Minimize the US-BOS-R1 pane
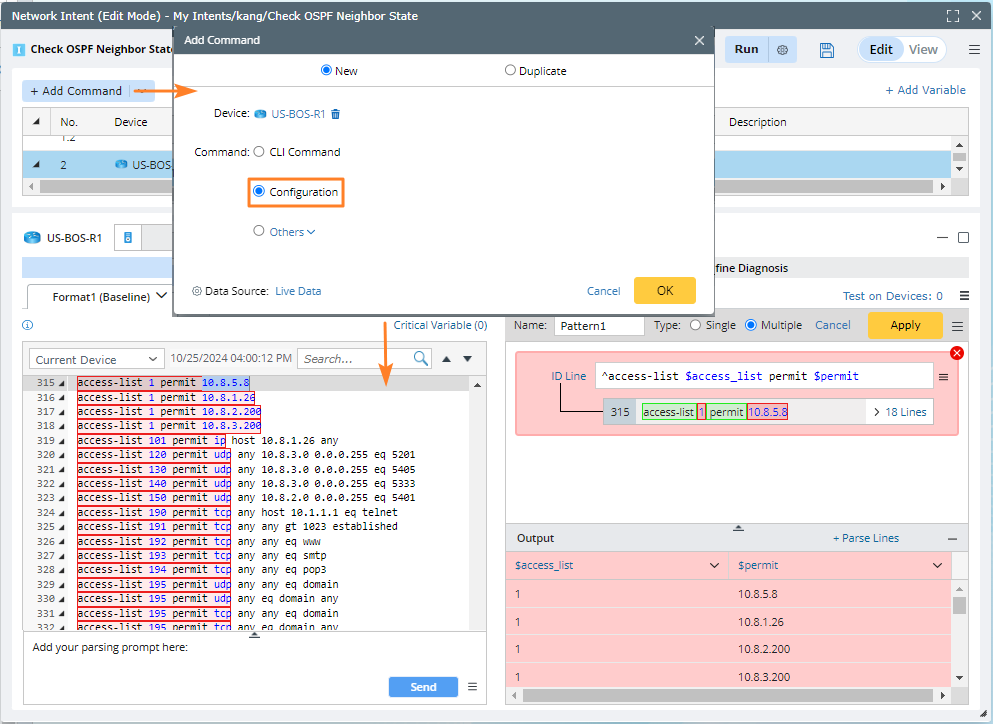The height and width of the screenshot is (724, 993). (x=942, y=238)
